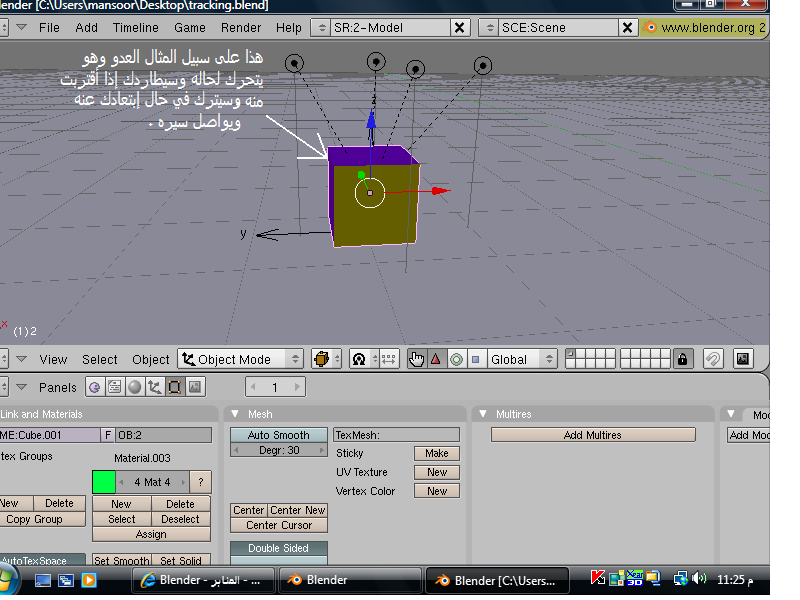Delete the SCE:Scene with X button
Image resolution: width=800 pixels, height=600 pixels.
click(628, 28)
